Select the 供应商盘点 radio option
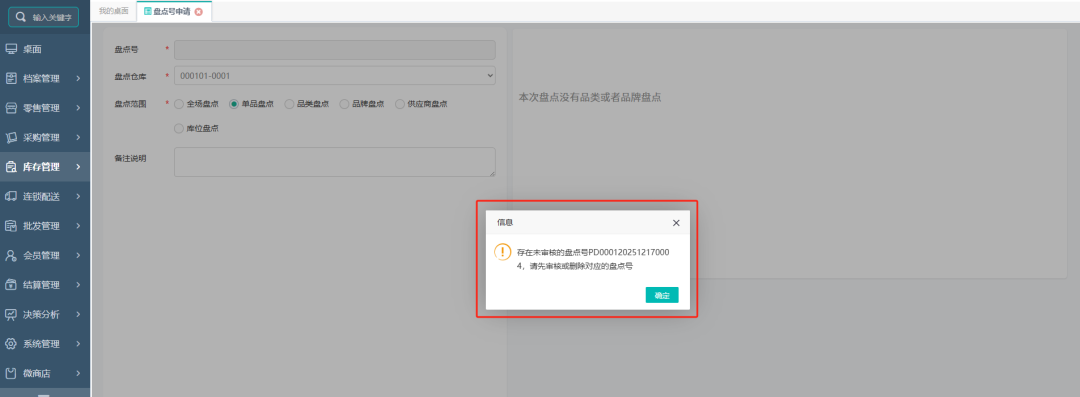The width and height of the screenshot is (1080, 397). (399, 104)
